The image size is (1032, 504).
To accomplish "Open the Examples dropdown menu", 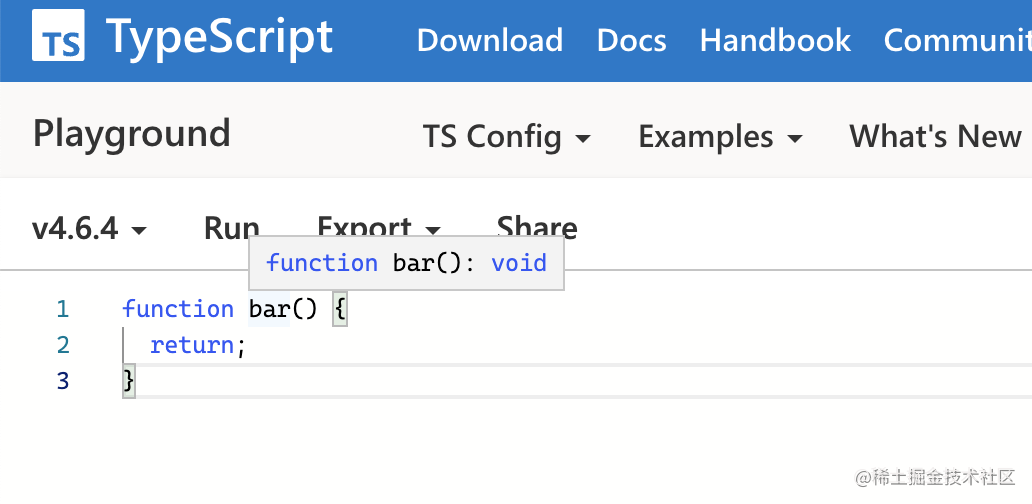I will (720, 137).
